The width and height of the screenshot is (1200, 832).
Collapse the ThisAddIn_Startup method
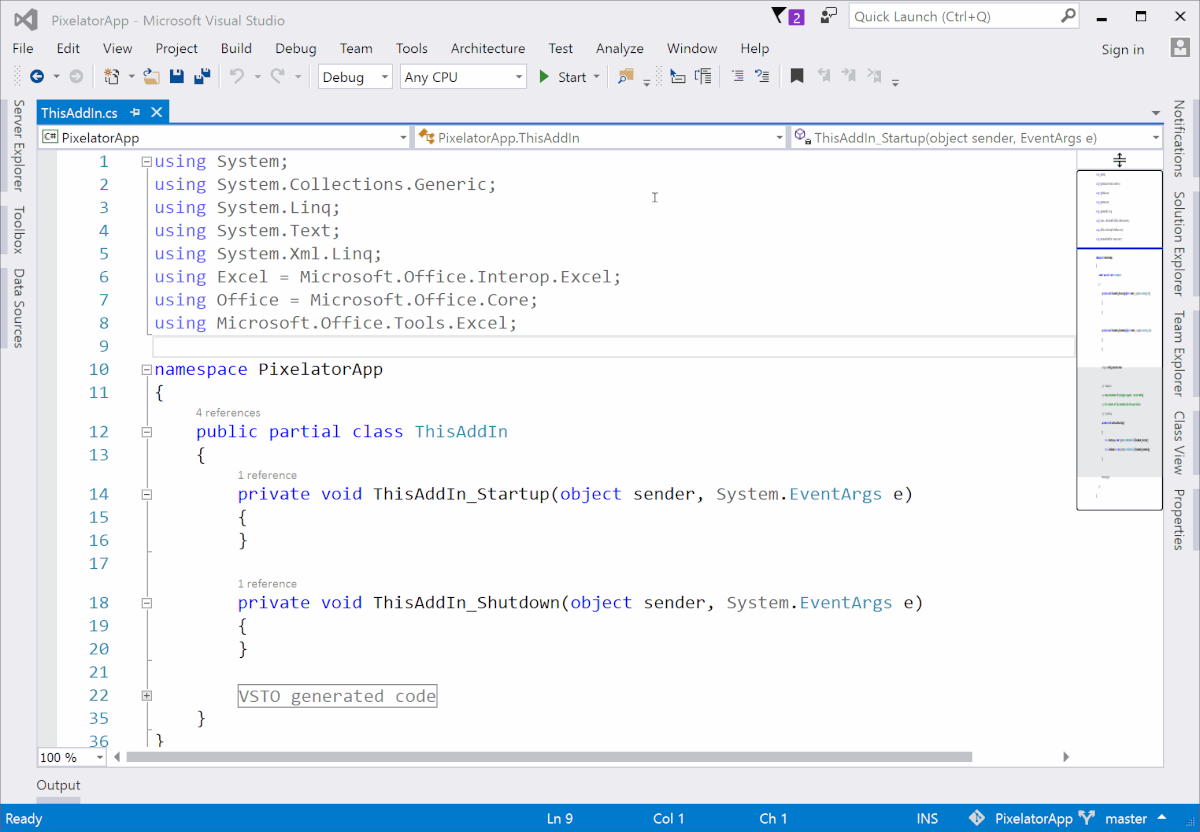click(147, 494)
